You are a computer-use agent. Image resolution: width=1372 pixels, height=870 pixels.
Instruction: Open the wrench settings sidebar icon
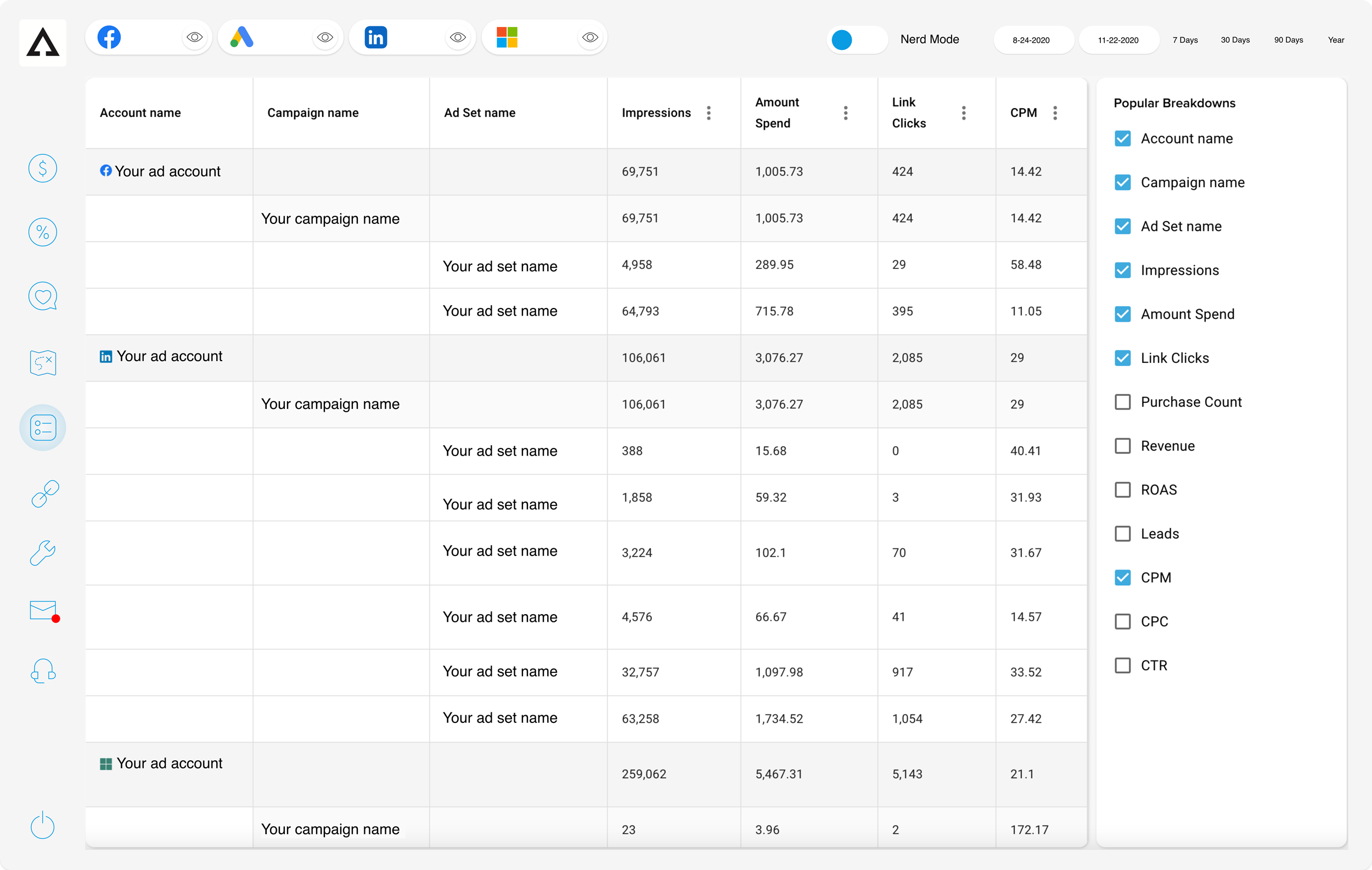coord(43,553)
